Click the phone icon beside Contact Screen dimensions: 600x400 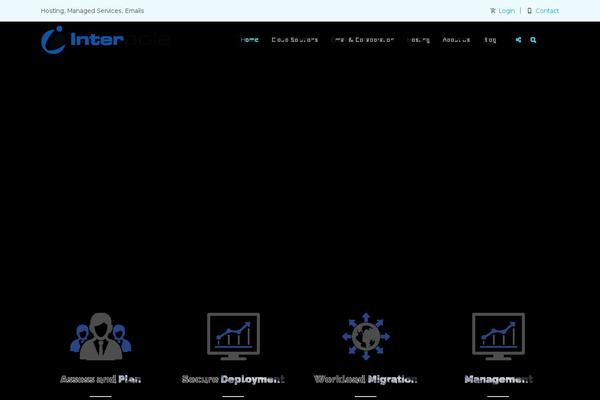click(529, 11)
